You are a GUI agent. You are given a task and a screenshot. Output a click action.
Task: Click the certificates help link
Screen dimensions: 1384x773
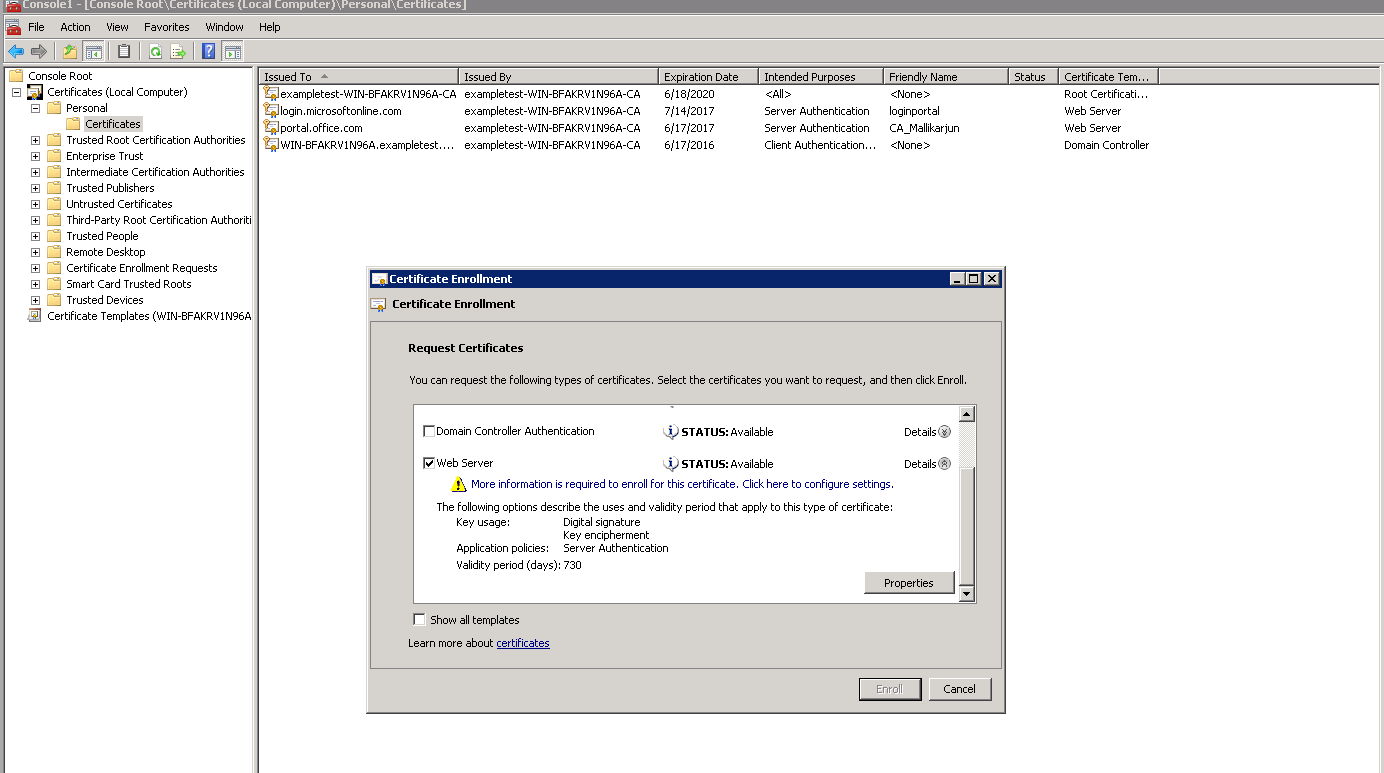pyautogui.click(x=523, y=643)
